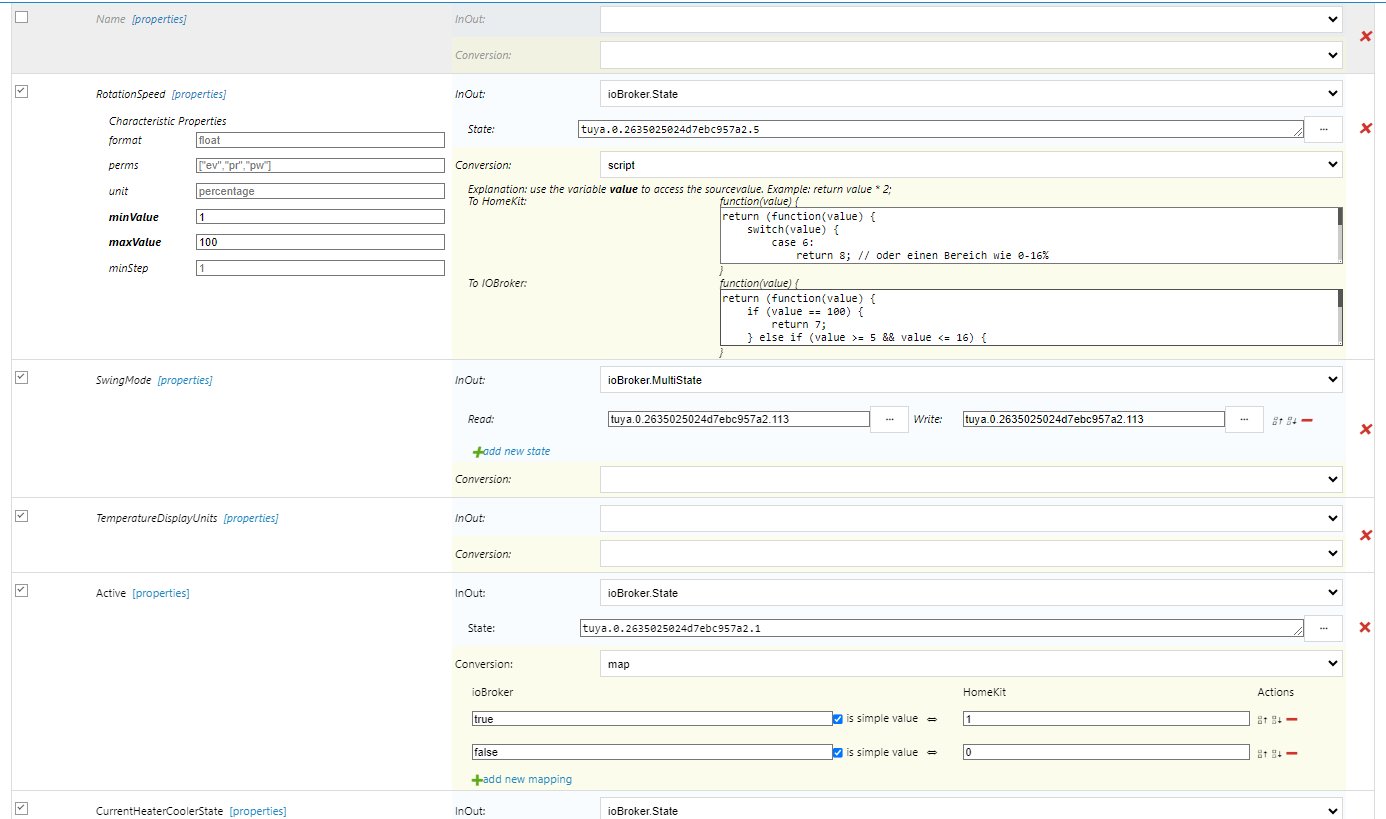Click 'add new state' link
1386x819 pixels.
516,452
